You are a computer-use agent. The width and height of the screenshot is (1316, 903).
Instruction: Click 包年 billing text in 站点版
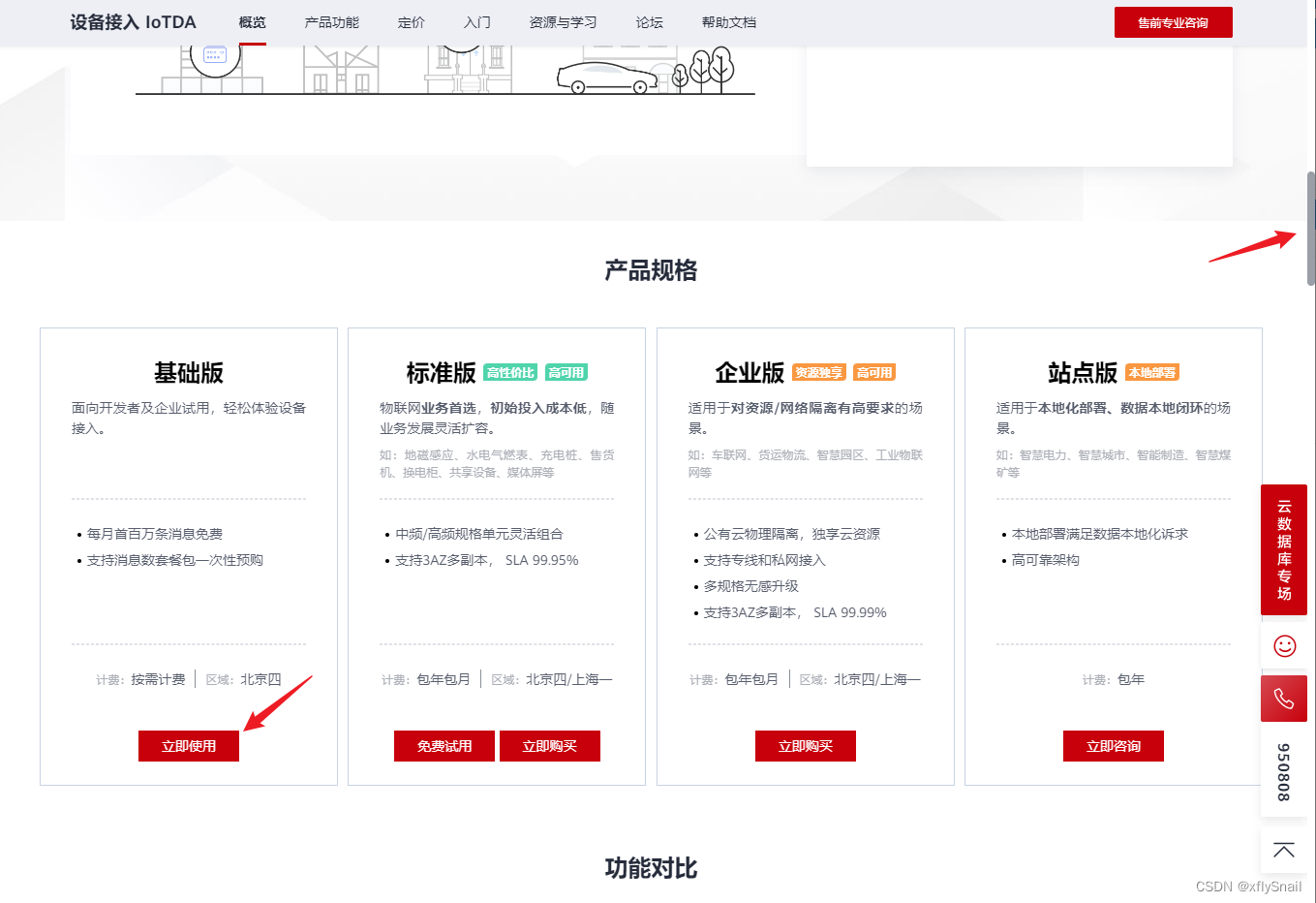(1131, 679)
